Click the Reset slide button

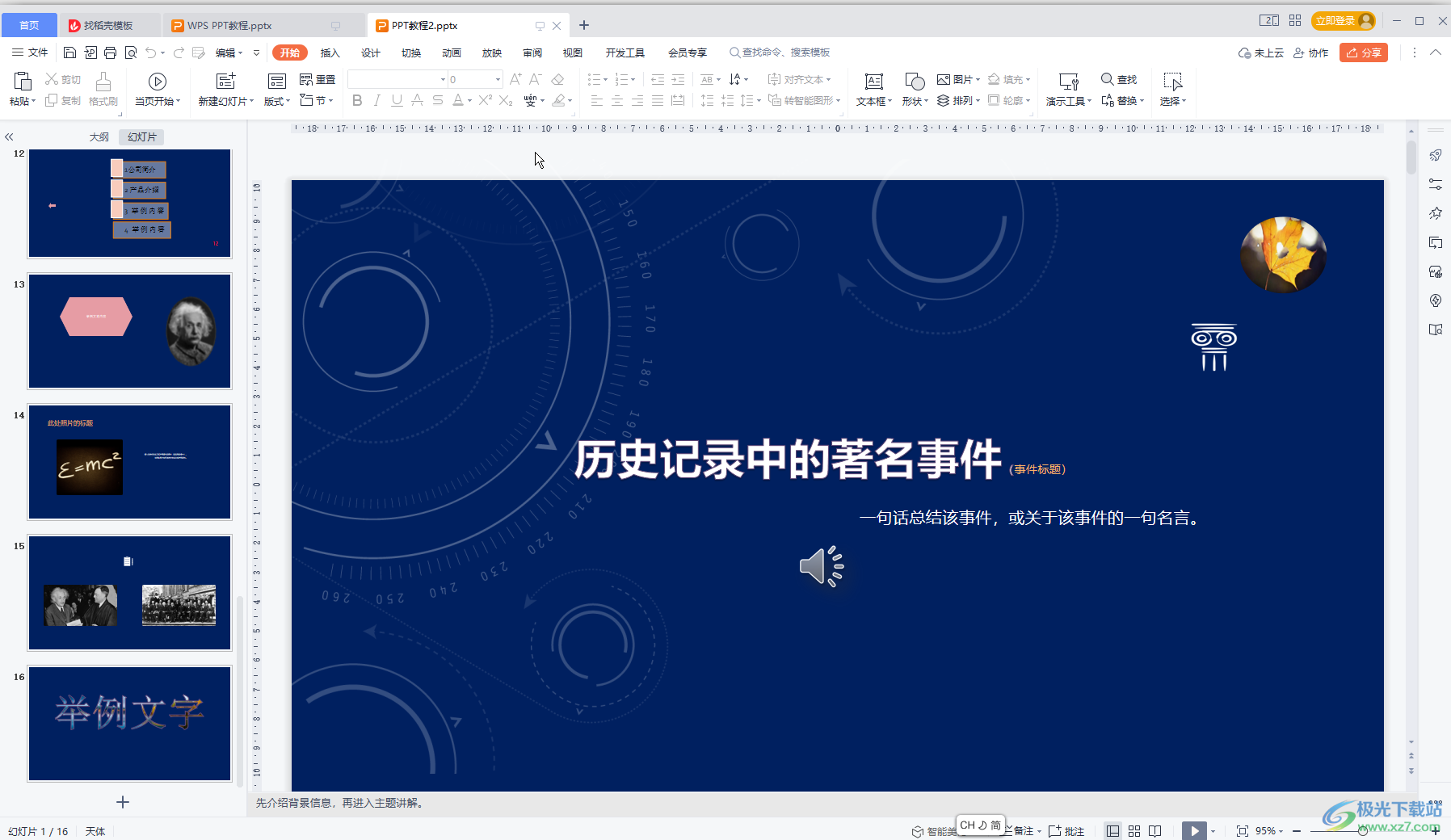tap(318, 79)
